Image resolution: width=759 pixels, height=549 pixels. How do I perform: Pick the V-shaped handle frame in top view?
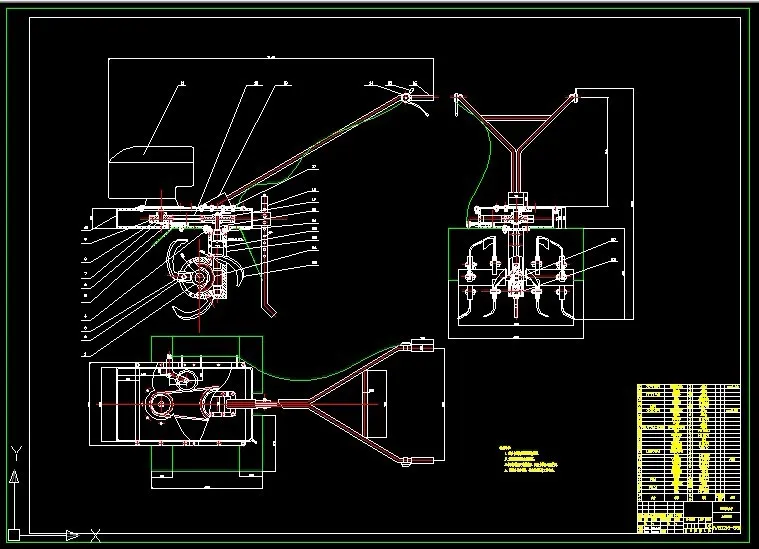click(x=356, y=403)
